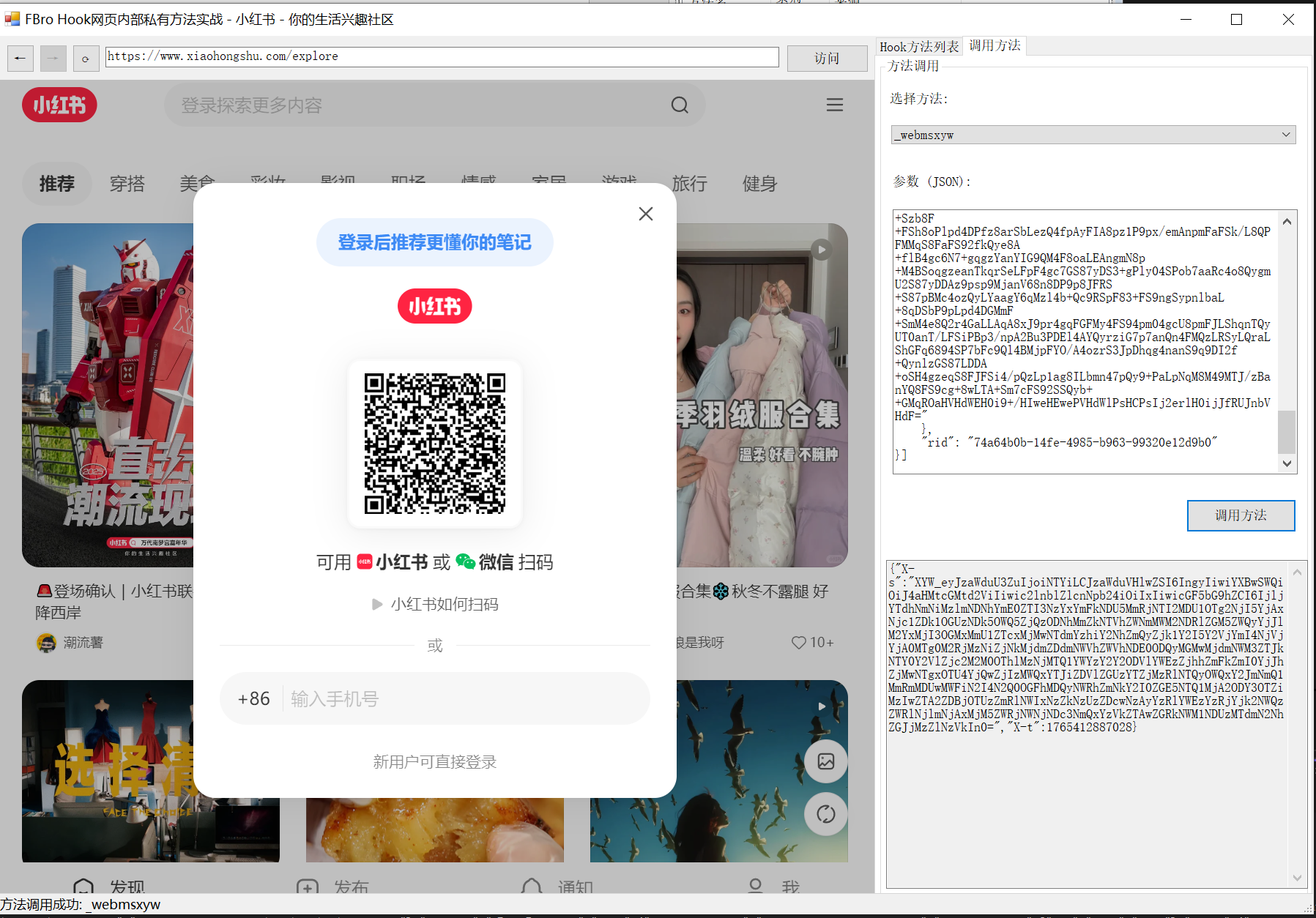Click the search magnifier icon
This screenshot has height=918, width=1316.
(x=680, y=105)
